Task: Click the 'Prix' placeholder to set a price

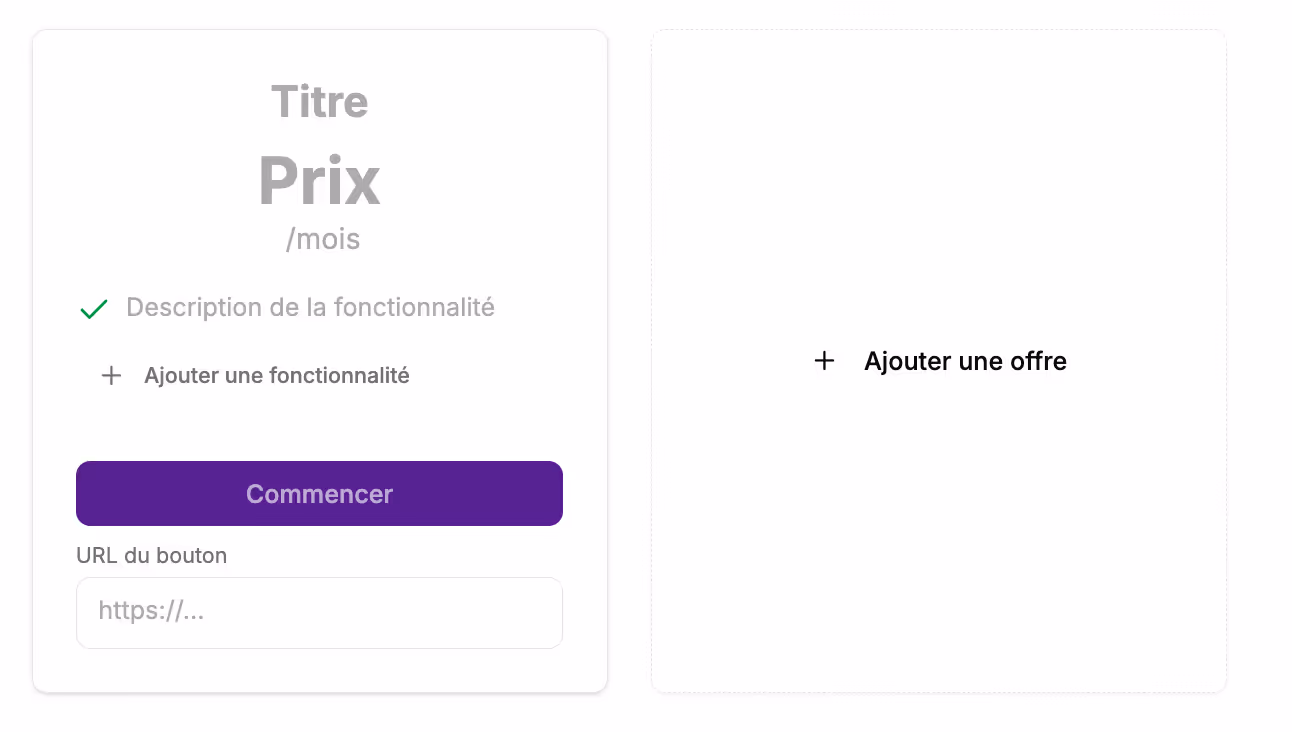Action: 319,180
